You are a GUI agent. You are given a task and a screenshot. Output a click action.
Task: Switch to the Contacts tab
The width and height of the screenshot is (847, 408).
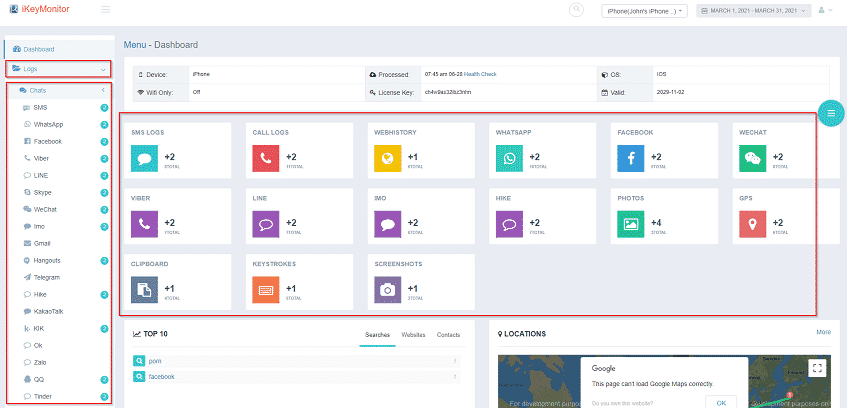click(448, 335)
